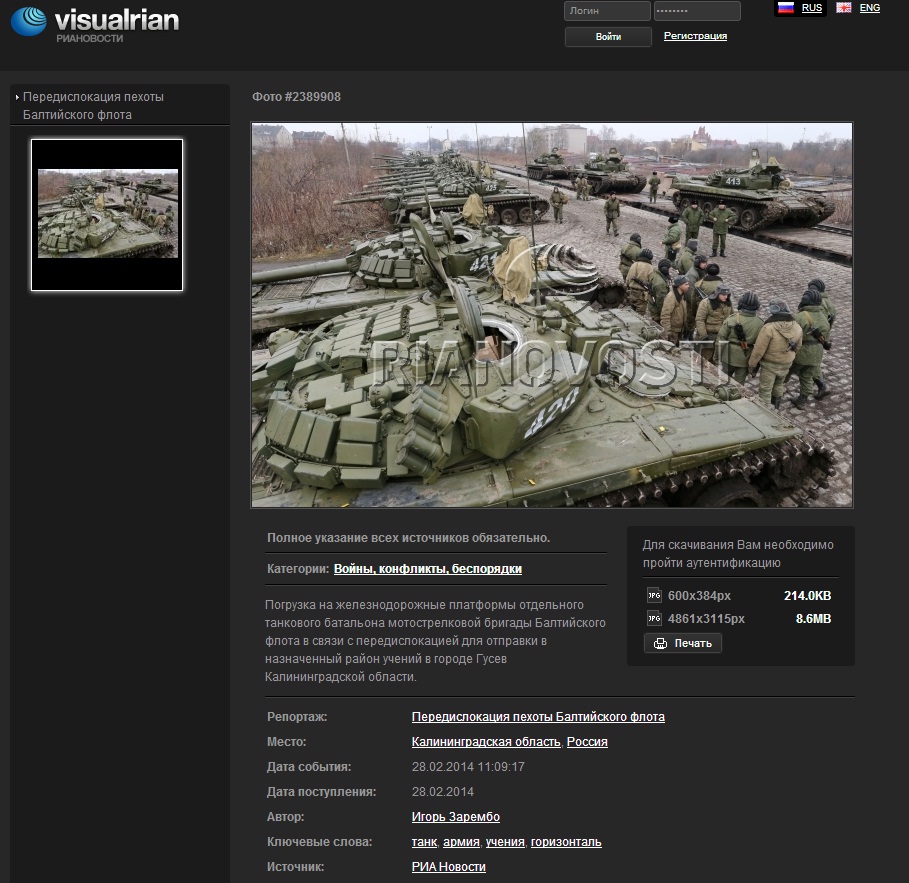Click the visualrian logo
This screenshot has width=909, height=883.
point(95,23)
